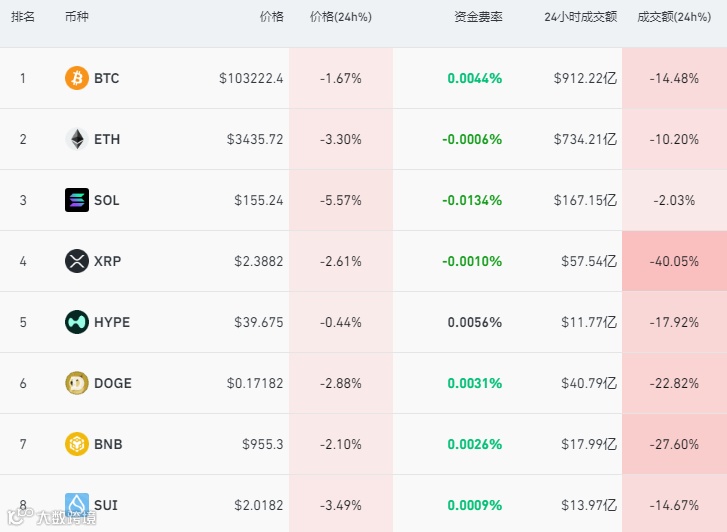727x532 pixels.
Task: Open the SUI symbol link
Action: pyautogui.click(x=106, y=505)
